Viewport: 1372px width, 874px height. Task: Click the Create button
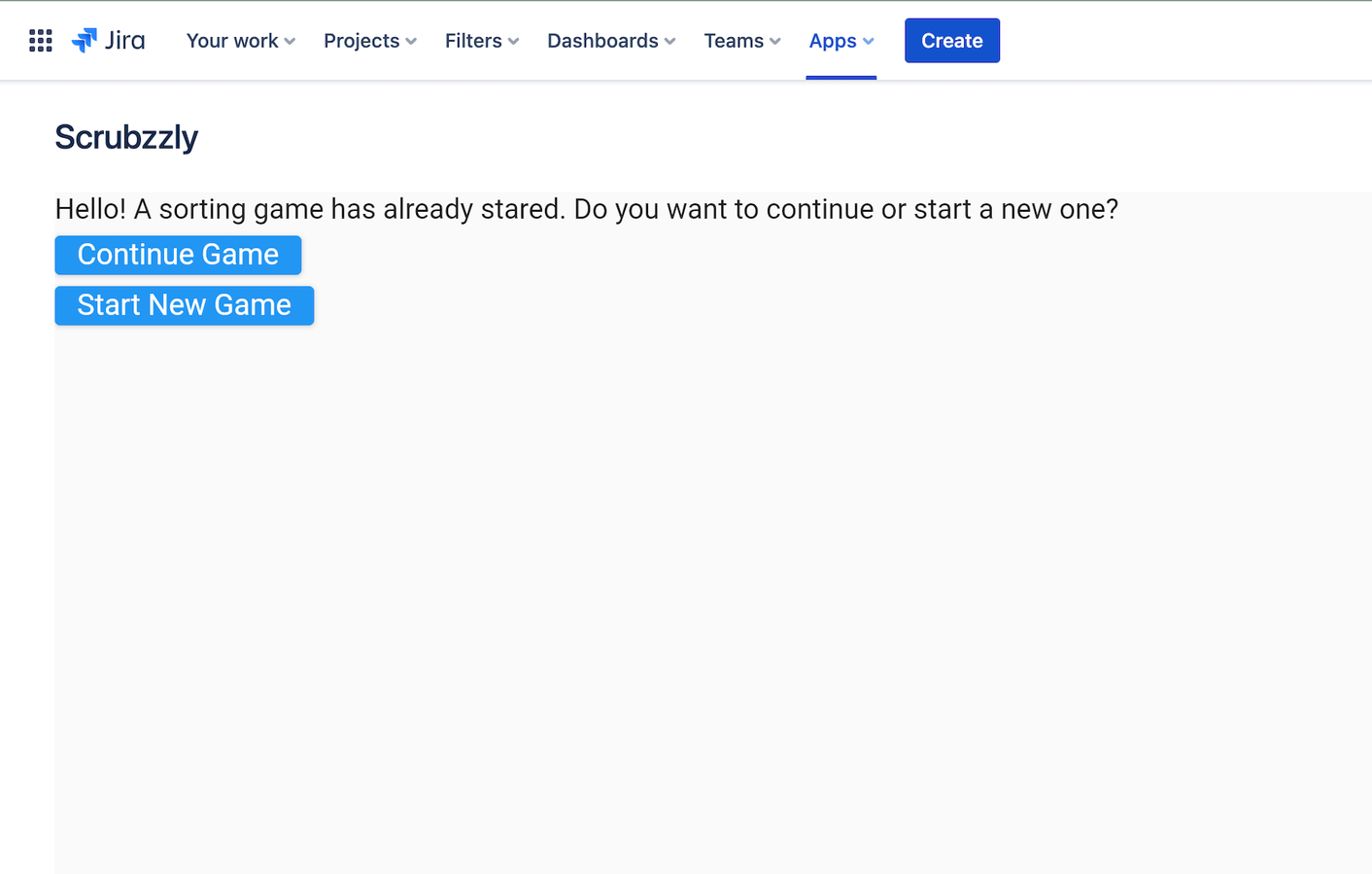[952, 41]
